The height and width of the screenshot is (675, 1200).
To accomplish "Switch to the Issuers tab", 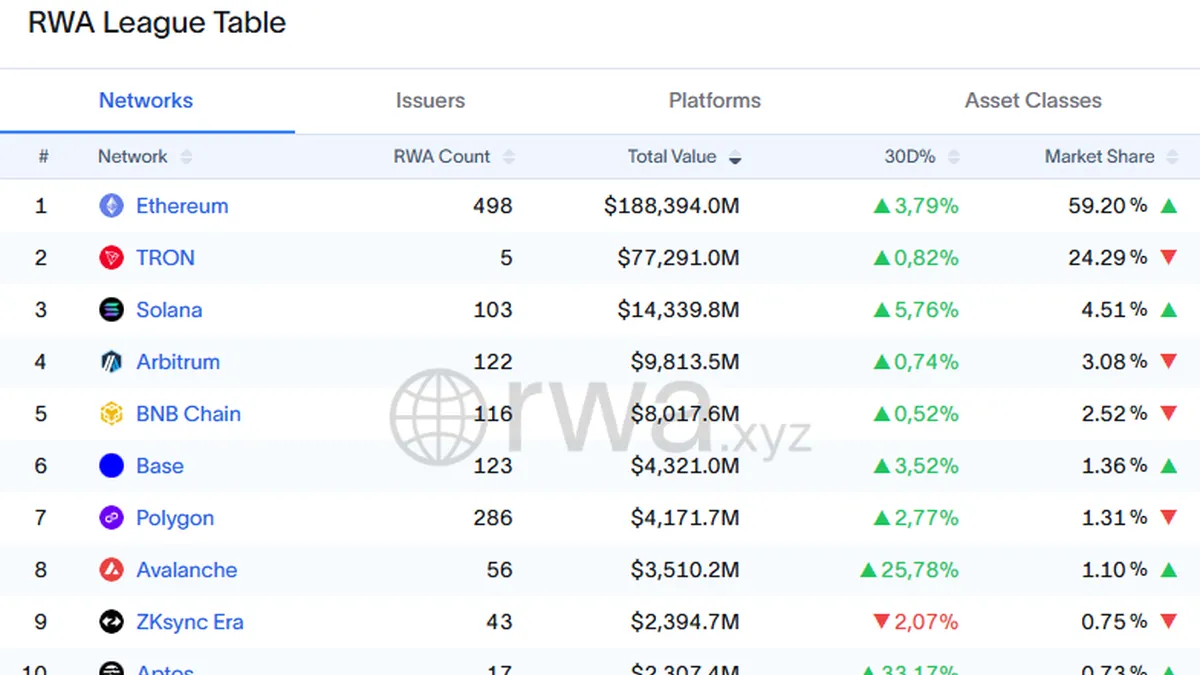I will 430,101.
